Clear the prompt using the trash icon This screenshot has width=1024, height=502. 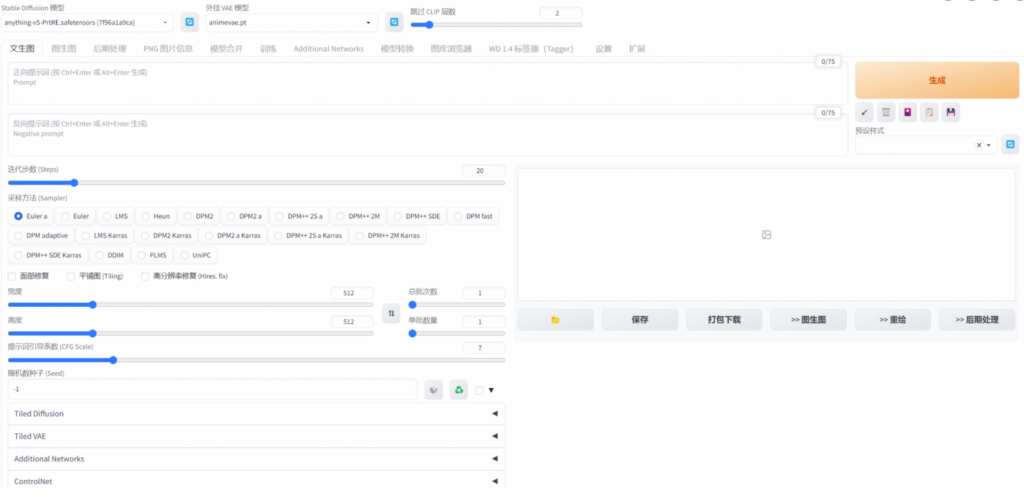[x=886, y=113]
